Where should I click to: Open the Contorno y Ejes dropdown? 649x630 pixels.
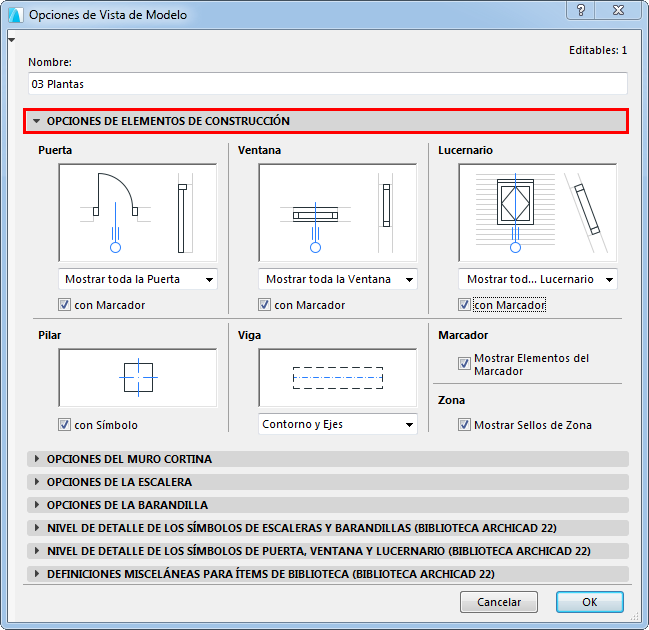(338, 424)
